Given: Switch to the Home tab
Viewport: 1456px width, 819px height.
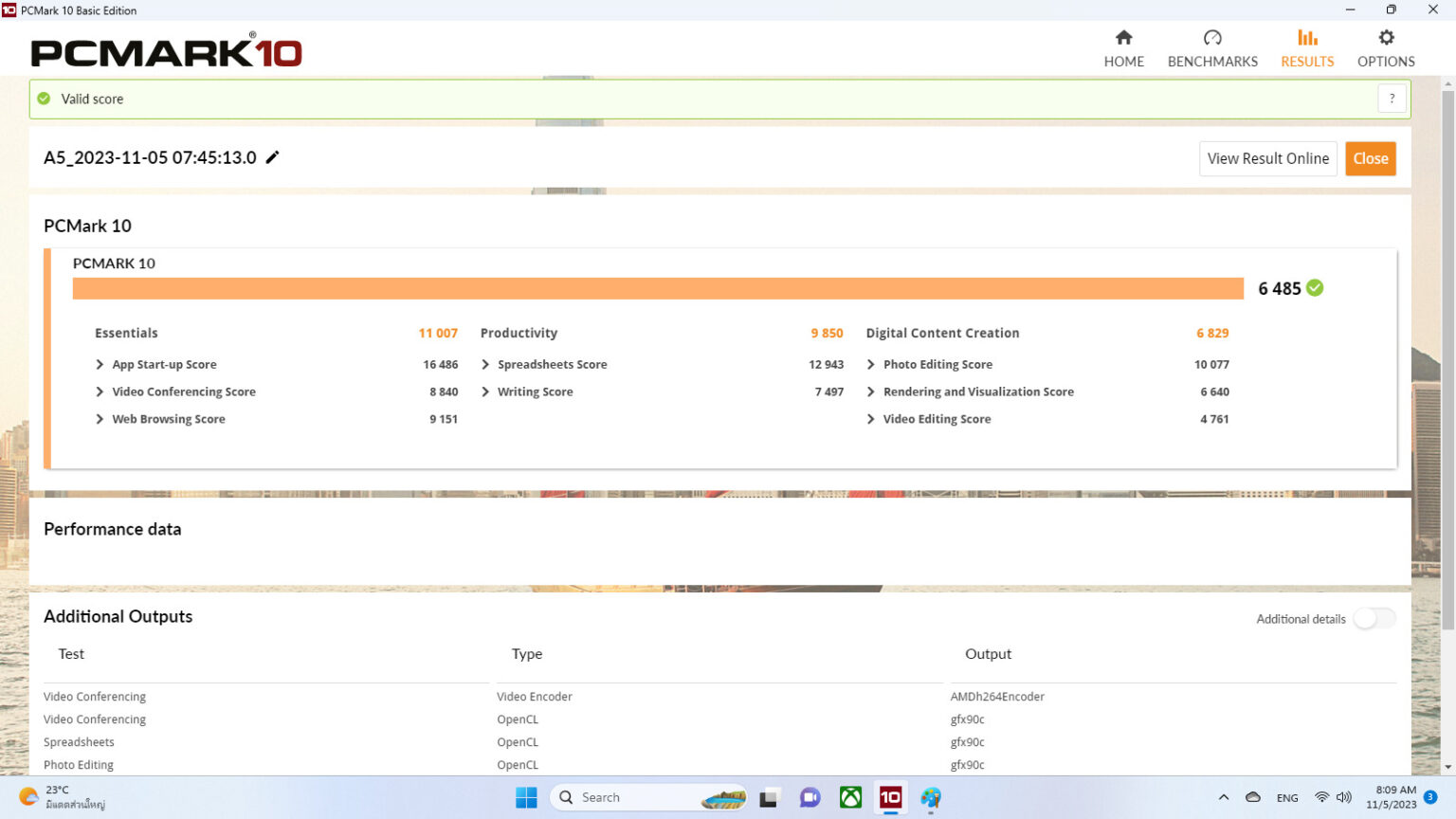Looking at the screenshot, I should [1123, 47].
